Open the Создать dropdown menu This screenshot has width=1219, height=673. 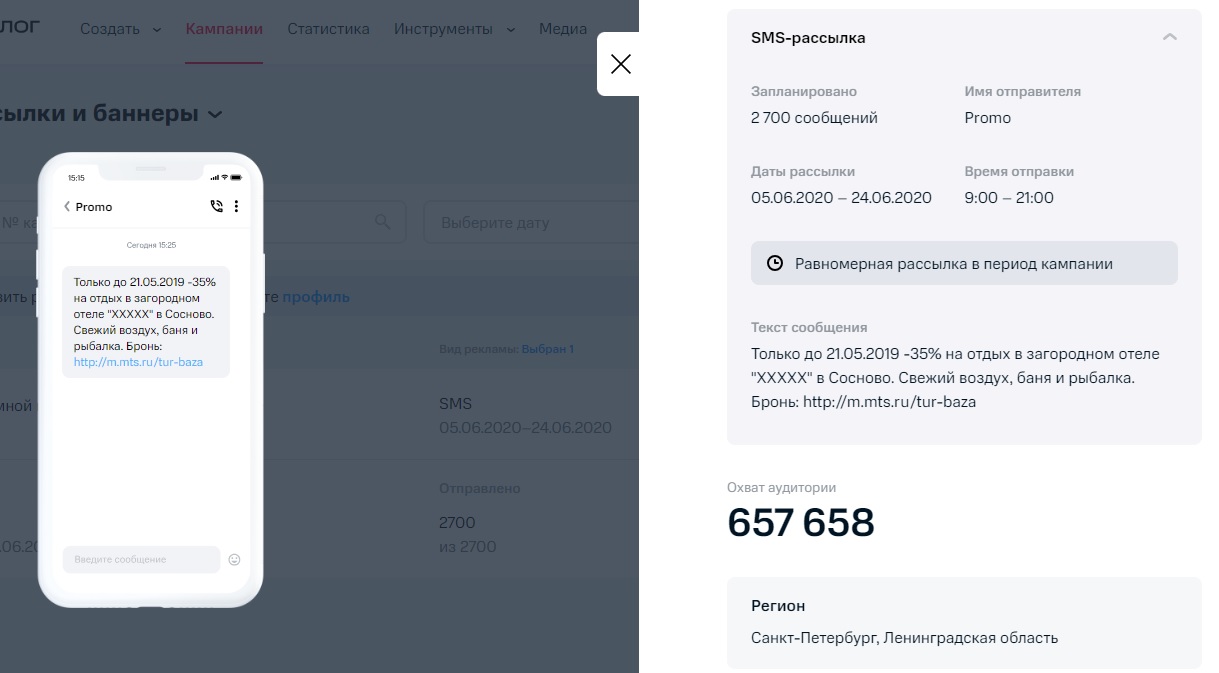pos(111,29)
